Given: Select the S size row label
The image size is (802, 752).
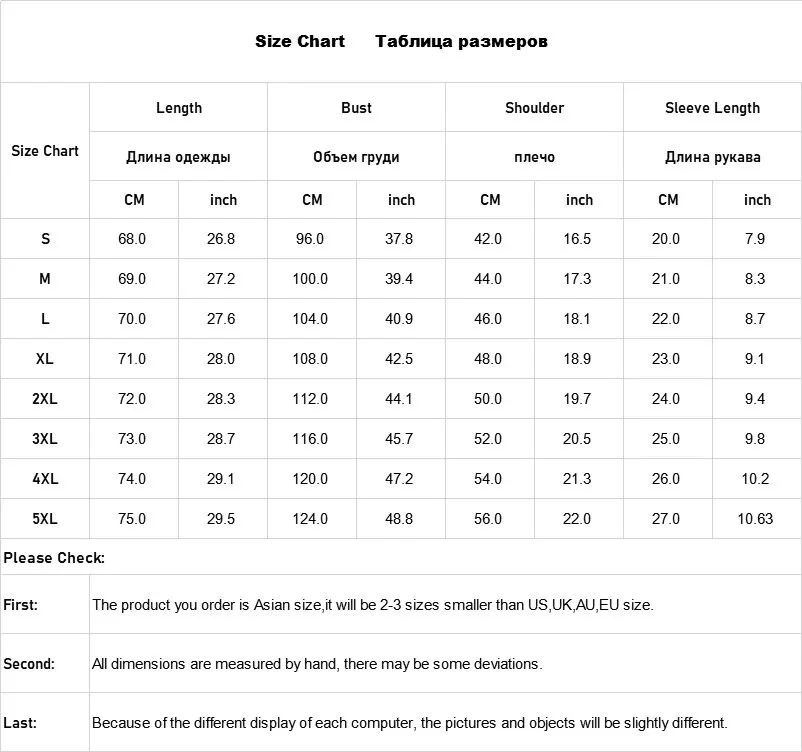Looking at the screenshot, I should click(x=45, y=239).
